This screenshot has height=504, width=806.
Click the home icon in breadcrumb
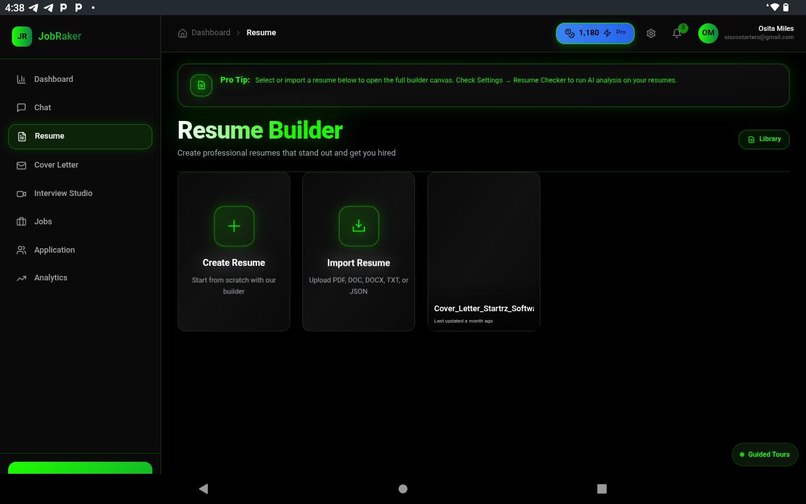pyautogui.click(x=182, y=33)
